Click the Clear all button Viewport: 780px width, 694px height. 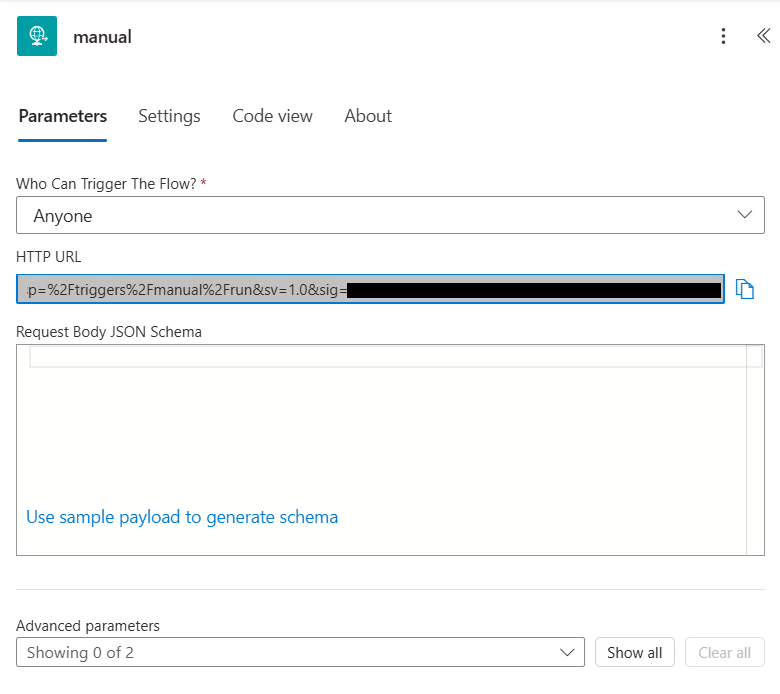coord(724,653)
